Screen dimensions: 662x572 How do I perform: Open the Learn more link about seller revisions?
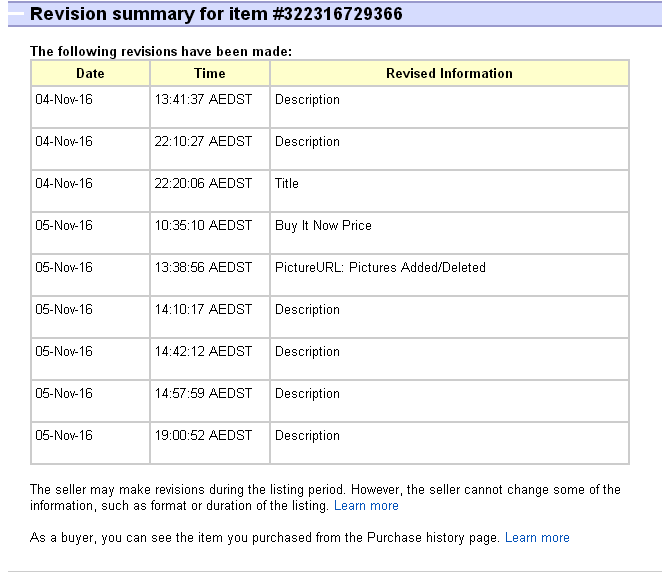pyautogui.click(x=366, y=506)
